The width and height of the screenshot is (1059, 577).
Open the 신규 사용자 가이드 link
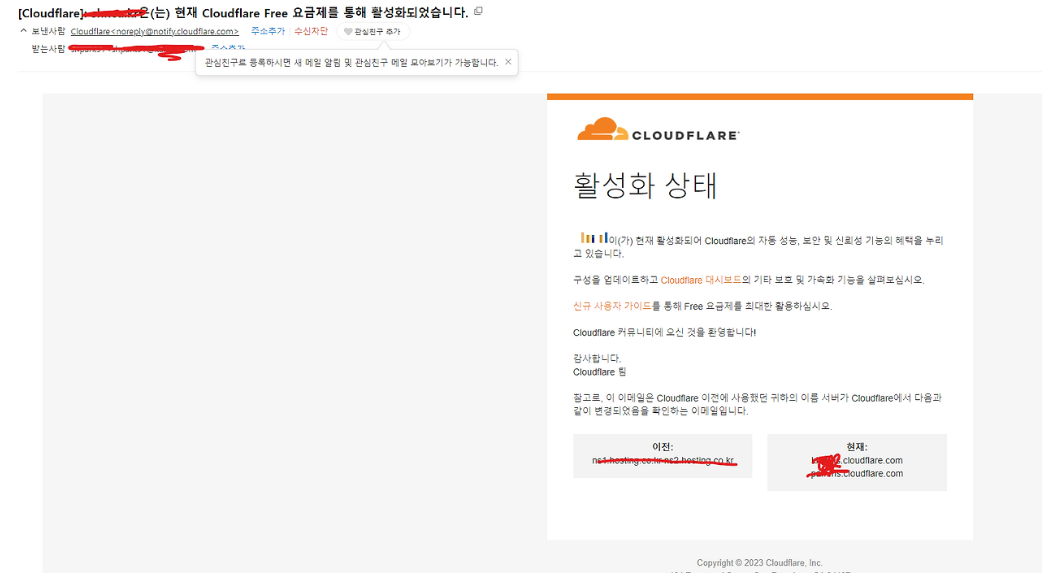click(x=612, y=306)
